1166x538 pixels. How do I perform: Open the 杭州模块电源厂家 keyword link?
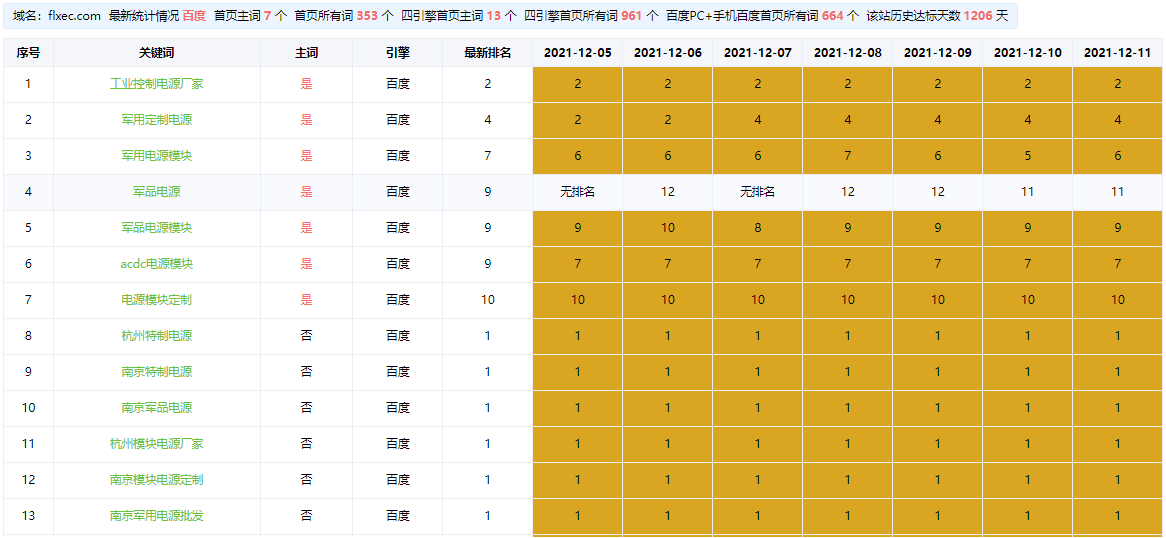tap(156, 444)
